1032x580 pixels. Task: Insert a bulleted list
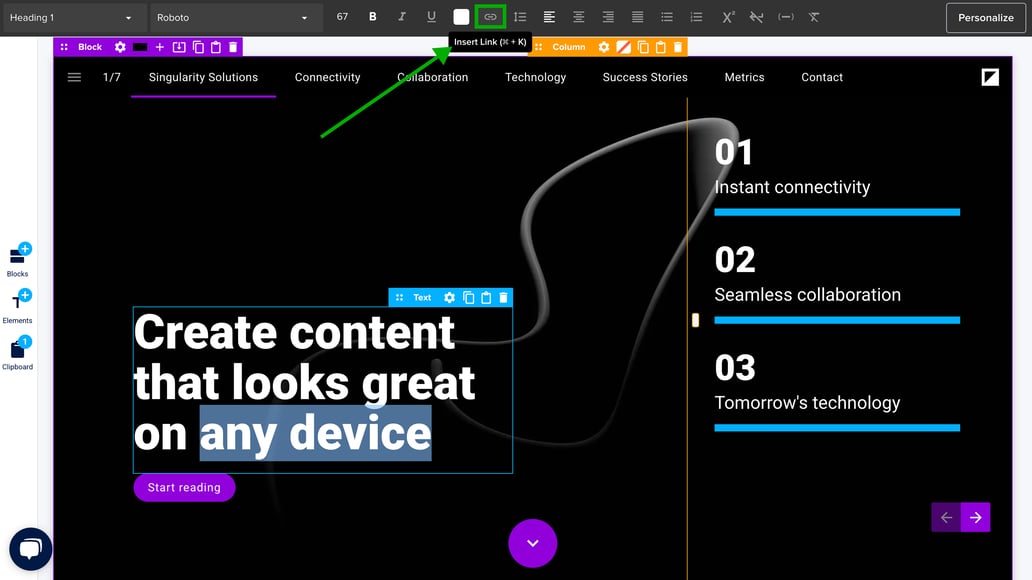pyautogui.click(x=667, y=17)
